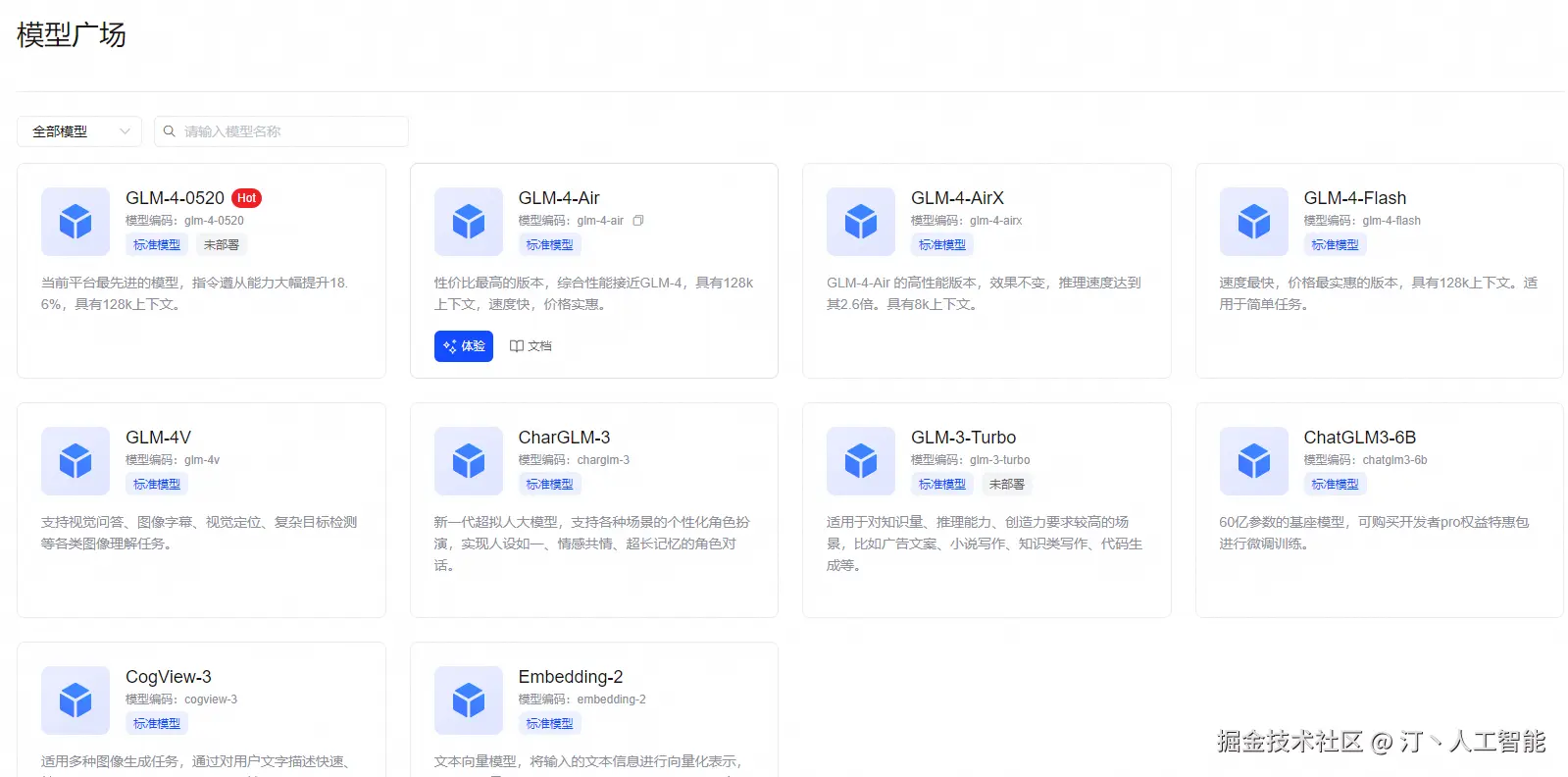The height and width of the screenshot is (777, 1568).
Task: Click the CharGLM-3 cube icon
Action: pyautogui.click(x=469, y=461)
